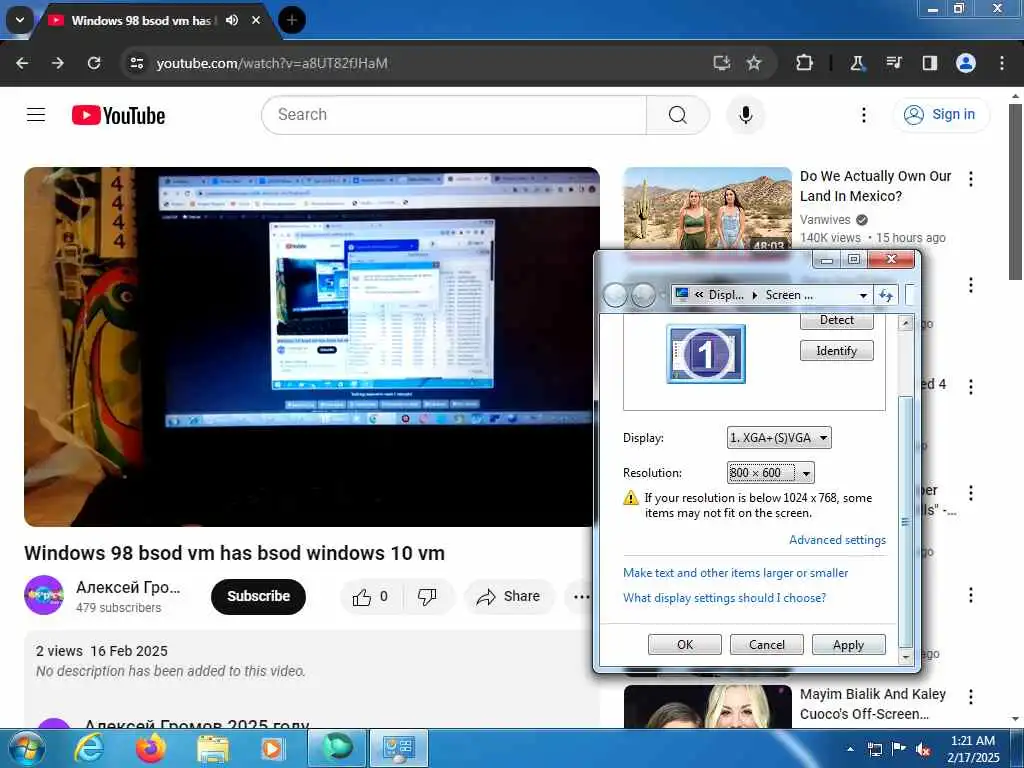Open 'Mayim Bialik And Kaley Cuoco' video title

(872, 704)
